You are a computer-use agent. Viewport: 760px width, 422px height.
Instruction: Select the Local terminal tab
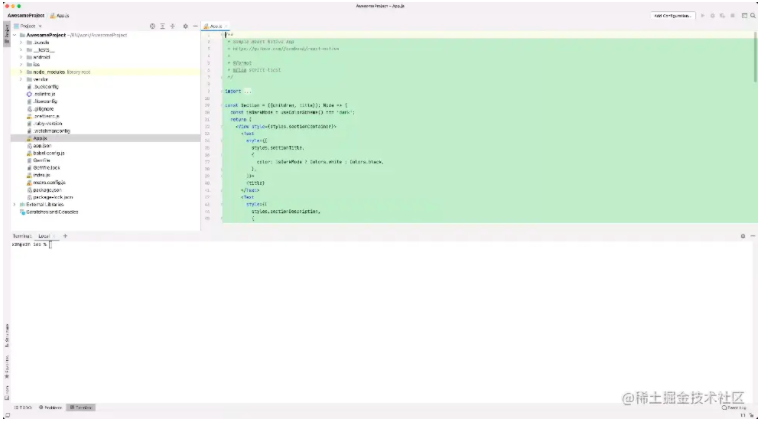pyautogui.click(x=44, y=236)
